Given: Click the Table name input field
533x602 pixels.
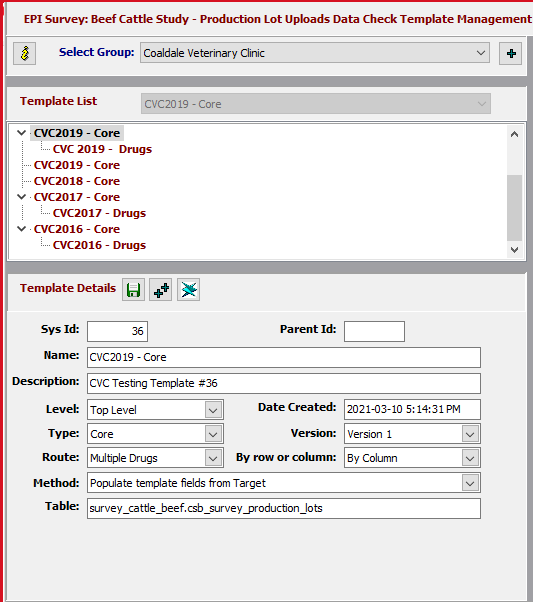Looking at the screenshot, I should tap(284, 508).
